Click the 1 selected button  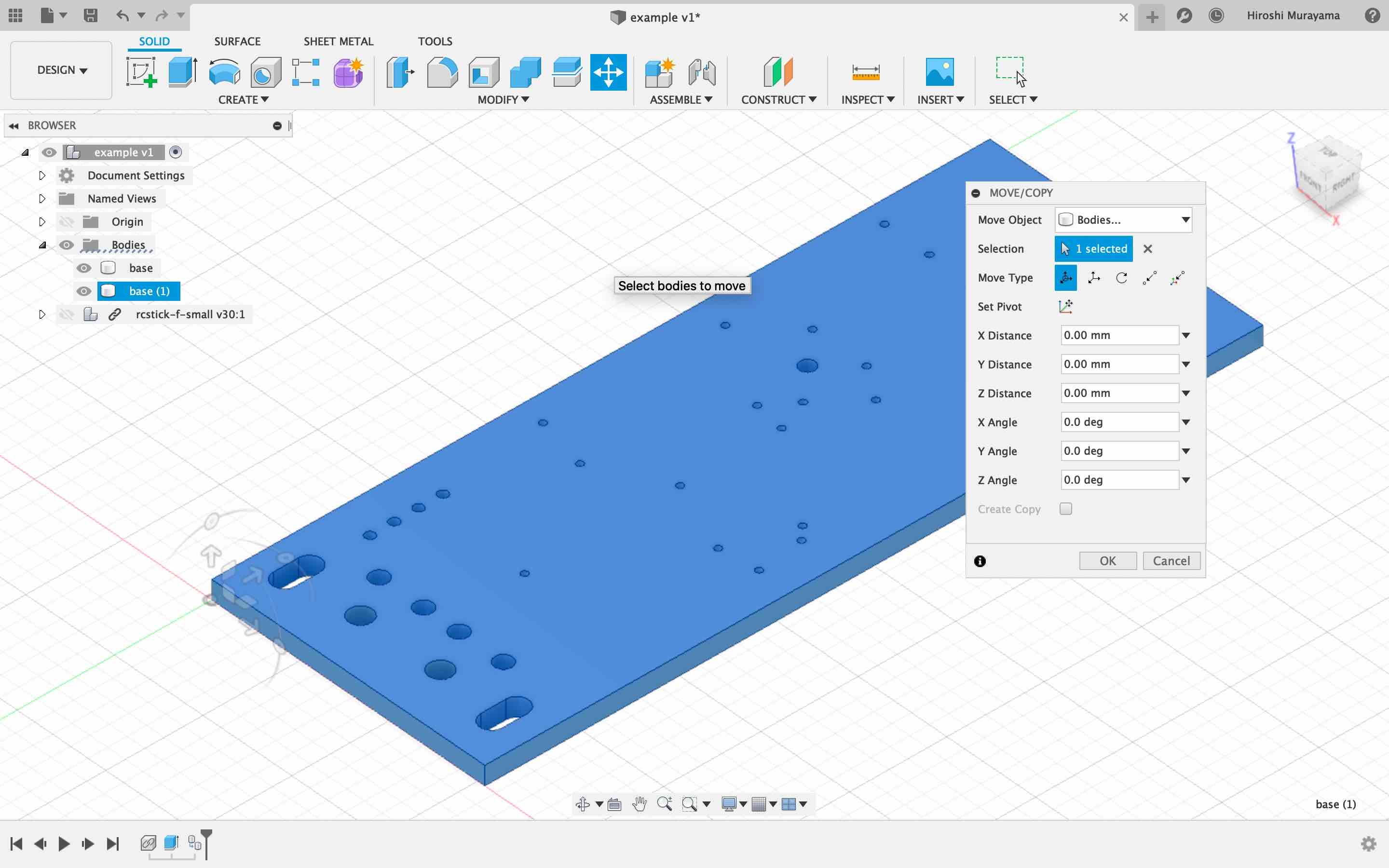[x=1093, y=248]
